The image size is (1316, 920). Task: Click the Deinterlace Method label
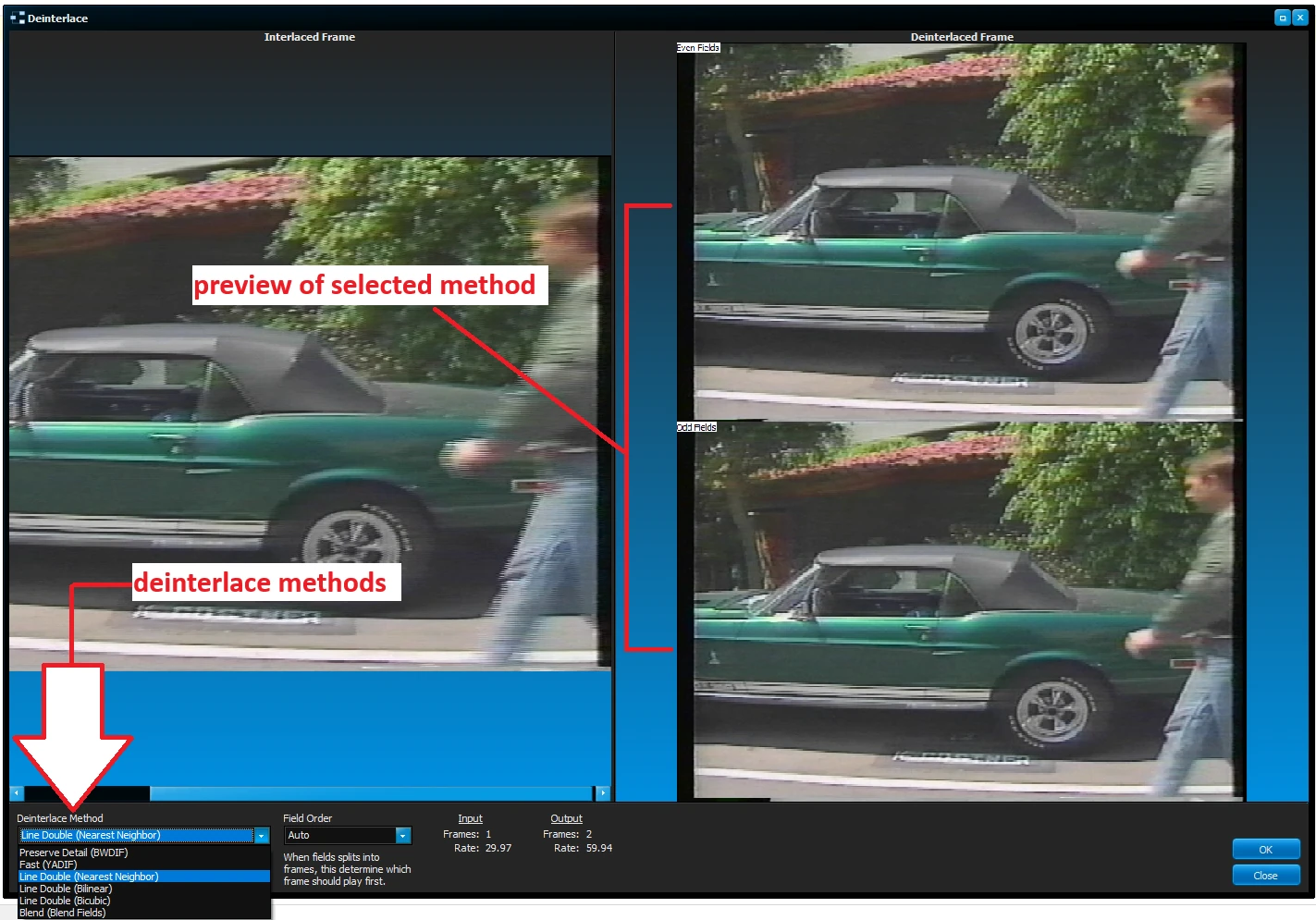coord(60,818)
